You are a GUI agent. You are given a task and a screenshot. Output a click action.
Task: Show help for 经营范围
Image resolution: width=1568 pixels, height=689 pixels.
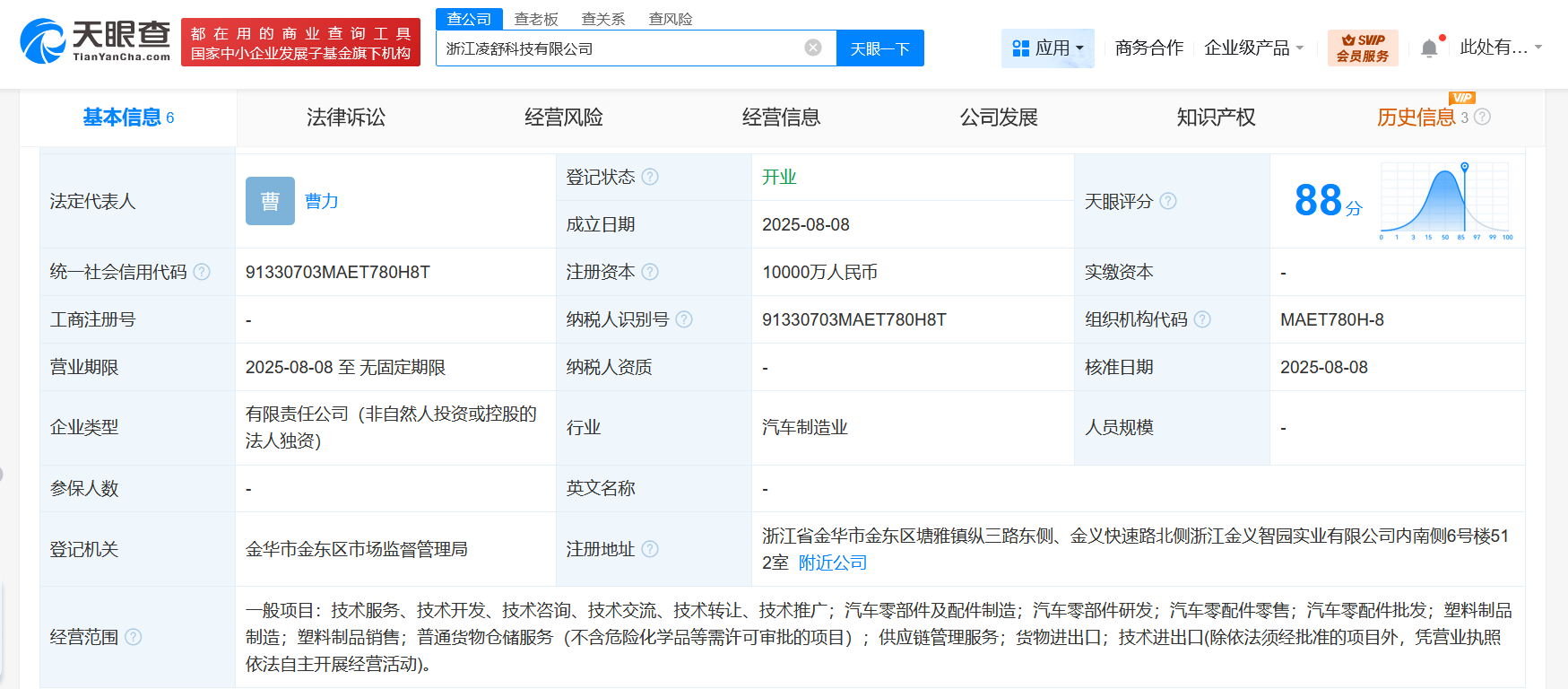tap(134, 637)
